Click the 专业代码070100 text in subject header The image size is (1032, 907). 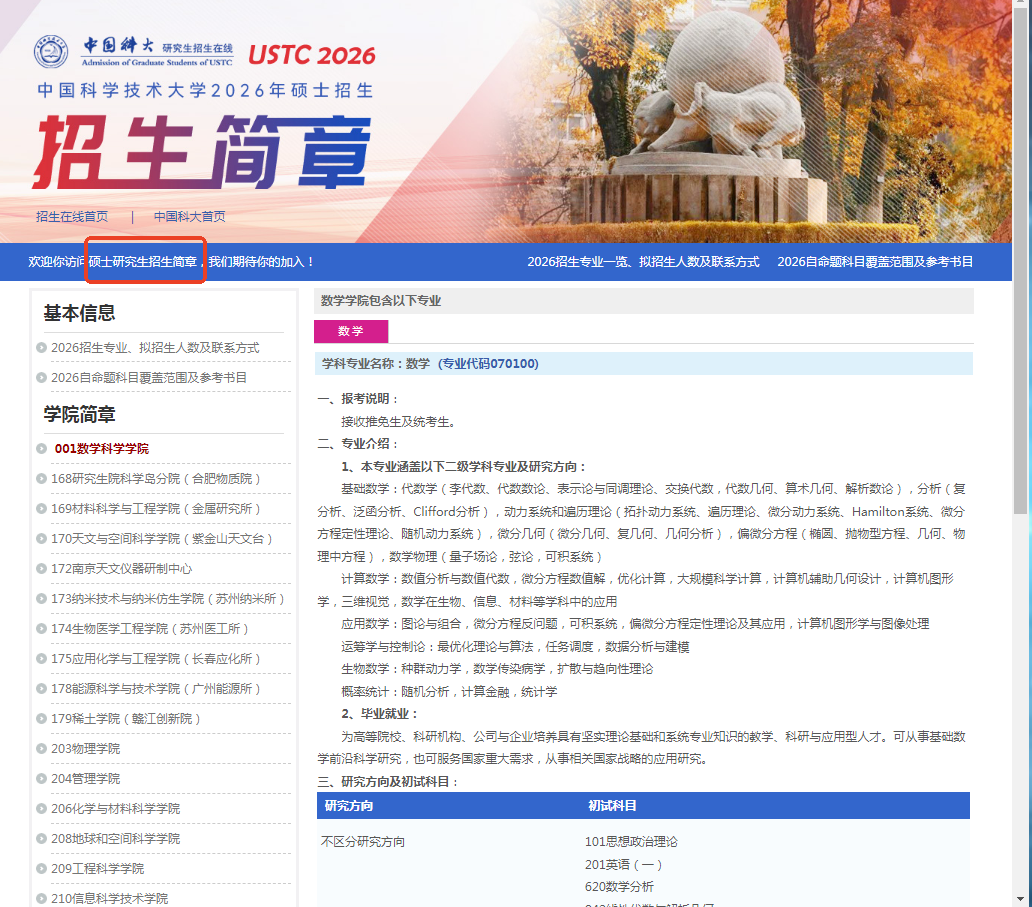coord(489,364)
